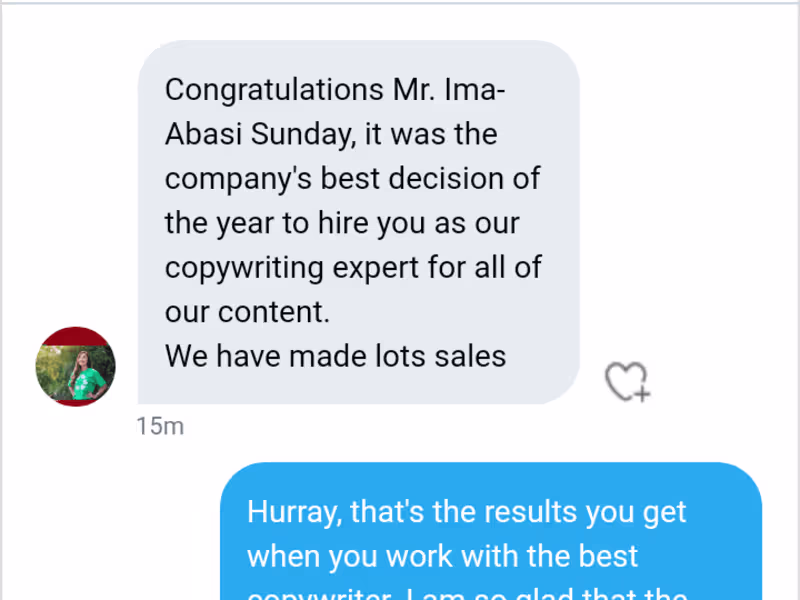The width and height of the screenshot is (800, 600).
Task: Click the line 'the year to hire you as our'
Action: (342, 223)
